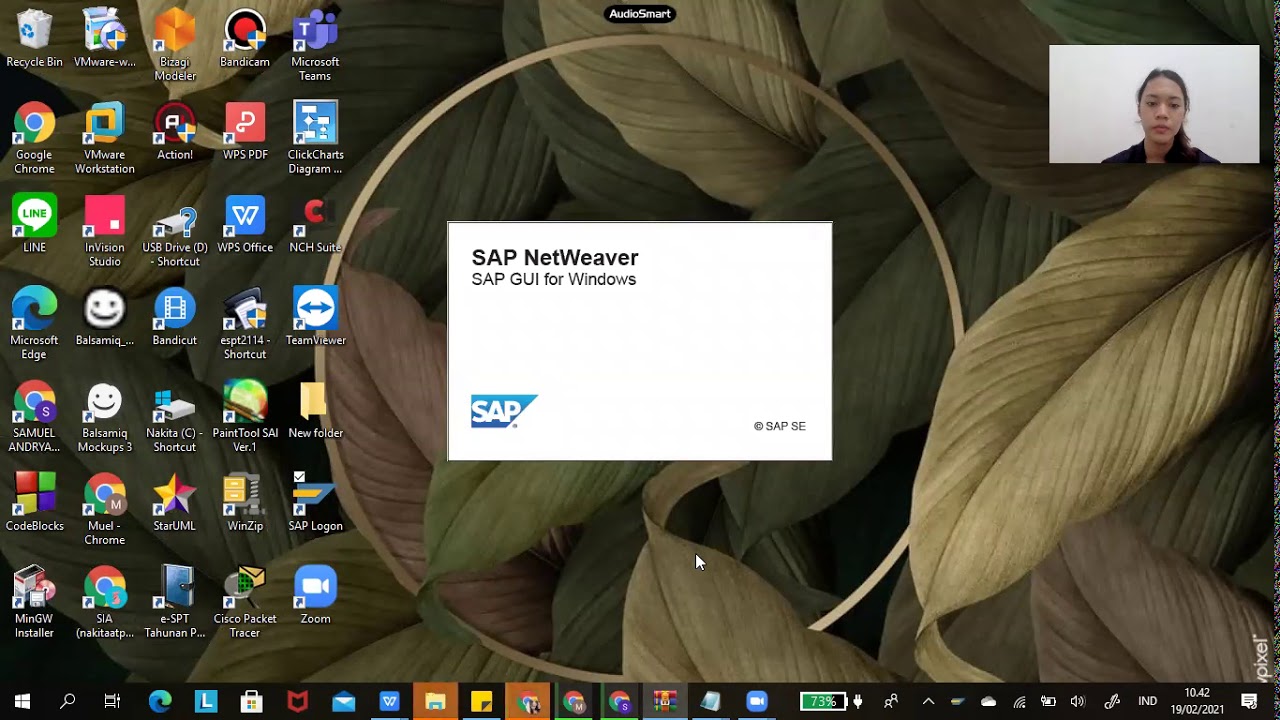The width and height of the screenshot is (1280, 720).
Task: Select the SAP Logon desktop icon
Action: [x=315, y=503]
